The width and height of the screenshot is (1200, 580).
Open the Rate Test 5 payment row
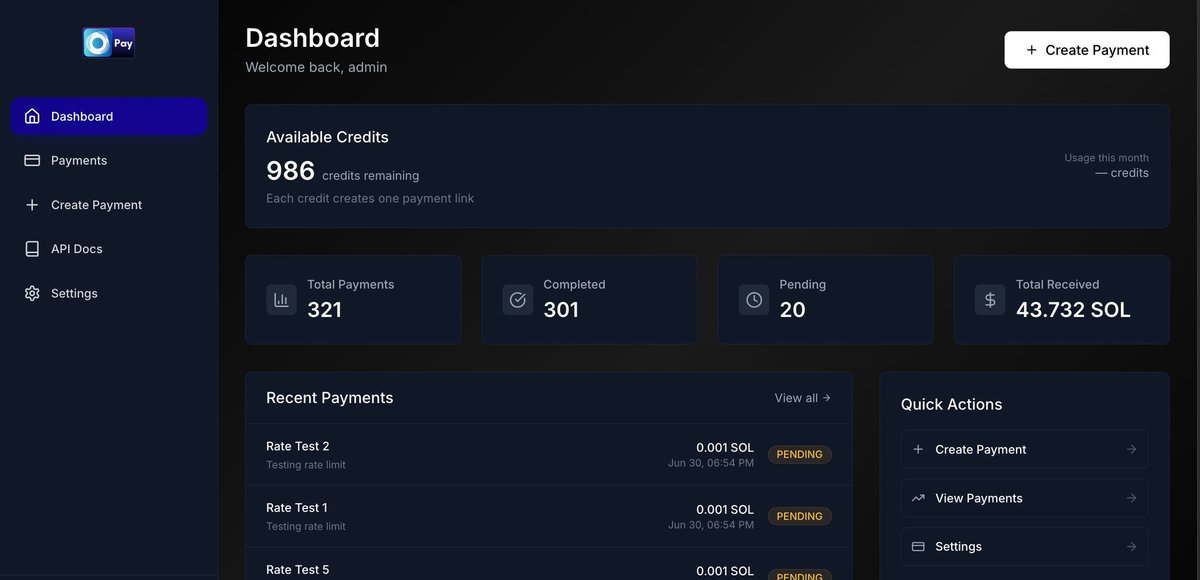(x=549, y=564)
